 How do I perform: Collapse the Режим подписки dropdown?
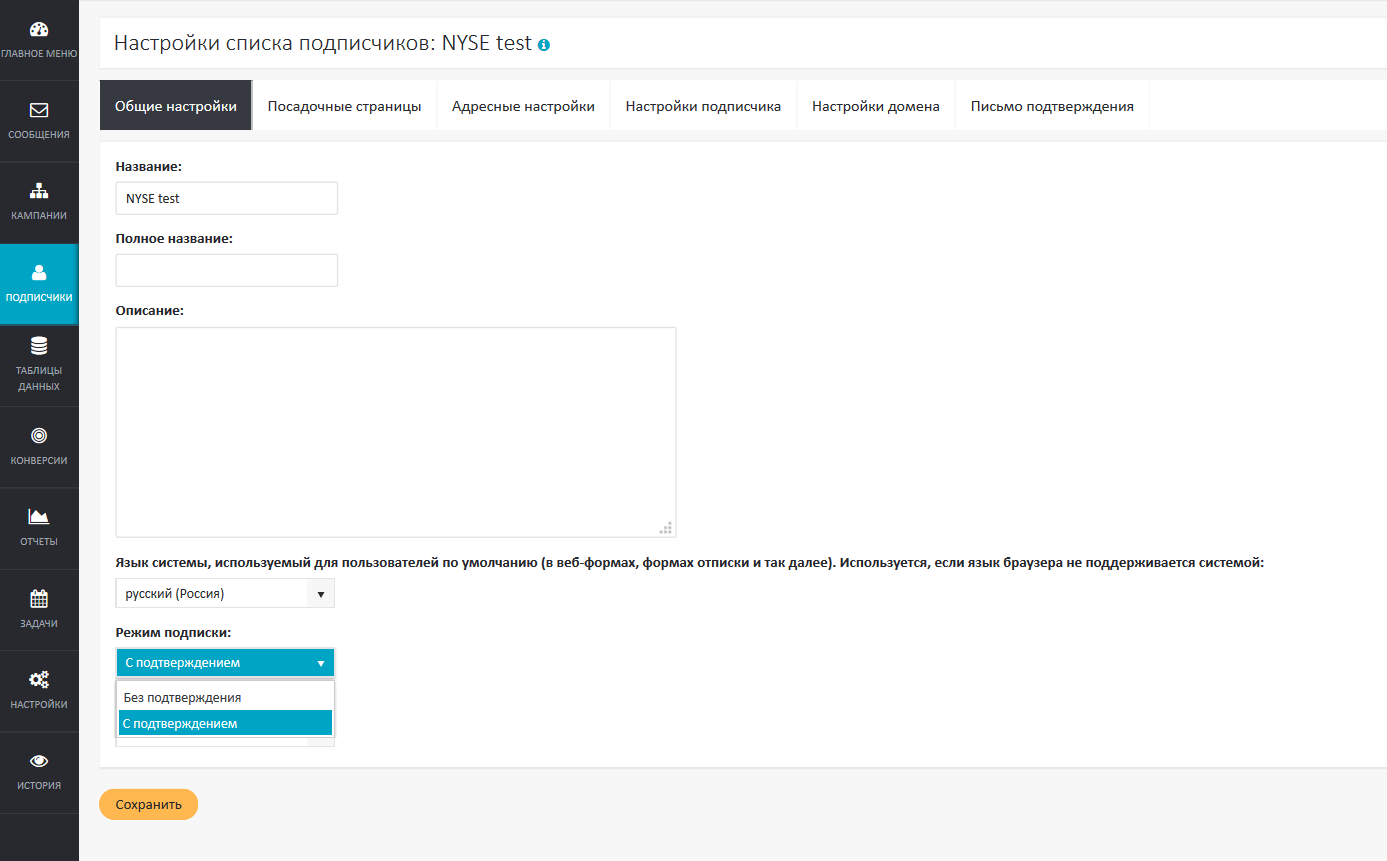tap(225, 663)
